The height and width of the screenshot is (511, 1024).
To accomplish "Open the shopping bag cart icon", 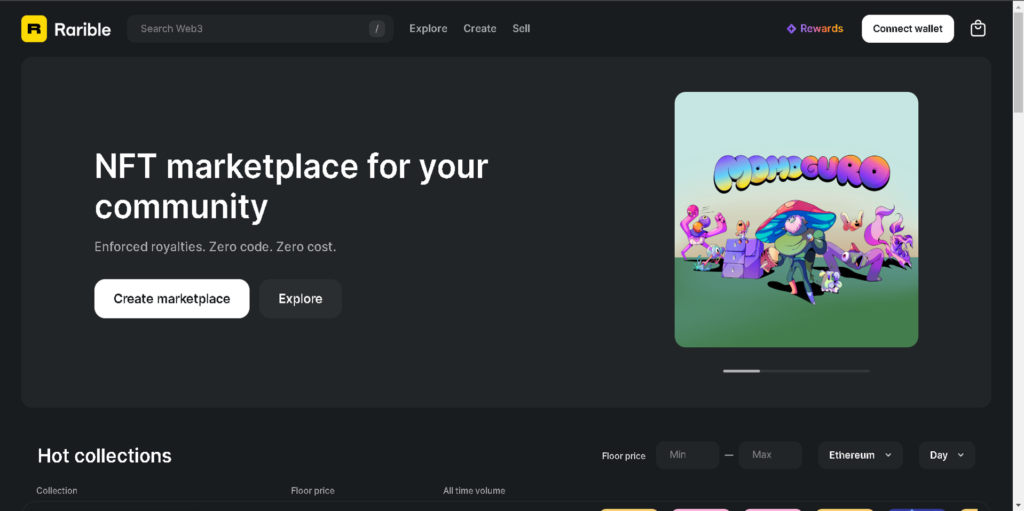I will pyautogui.click(x=978, y=29).
